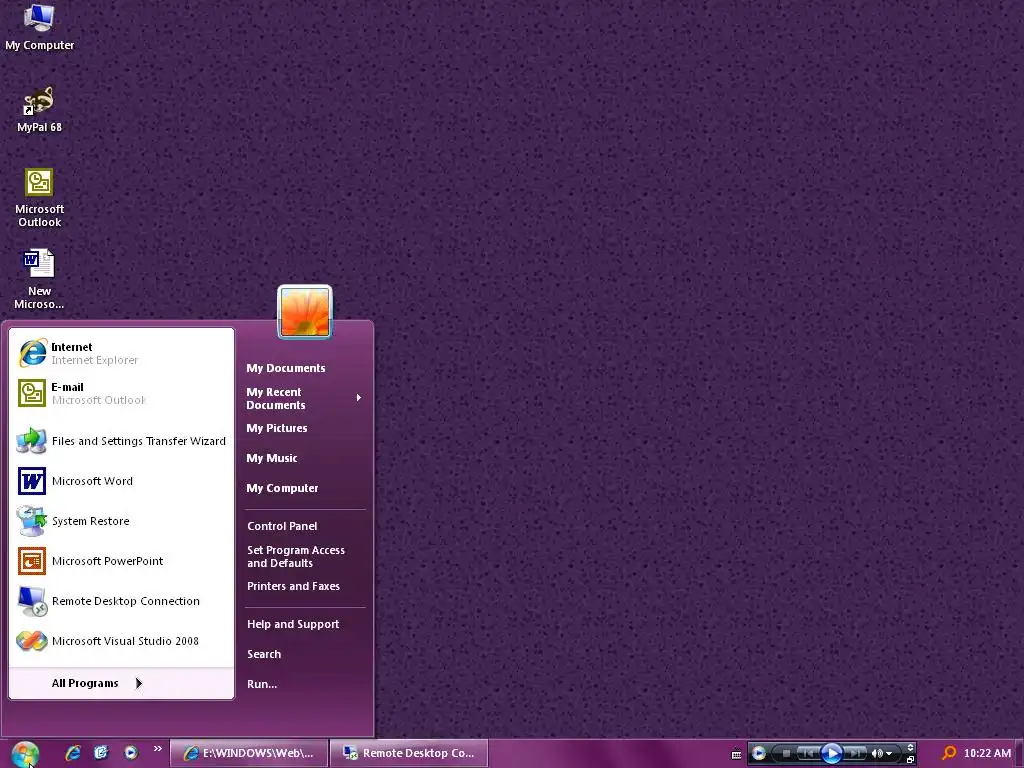Open Search from Start menu
Viewport: 1024px width, 768px height.
click(264, 654)
